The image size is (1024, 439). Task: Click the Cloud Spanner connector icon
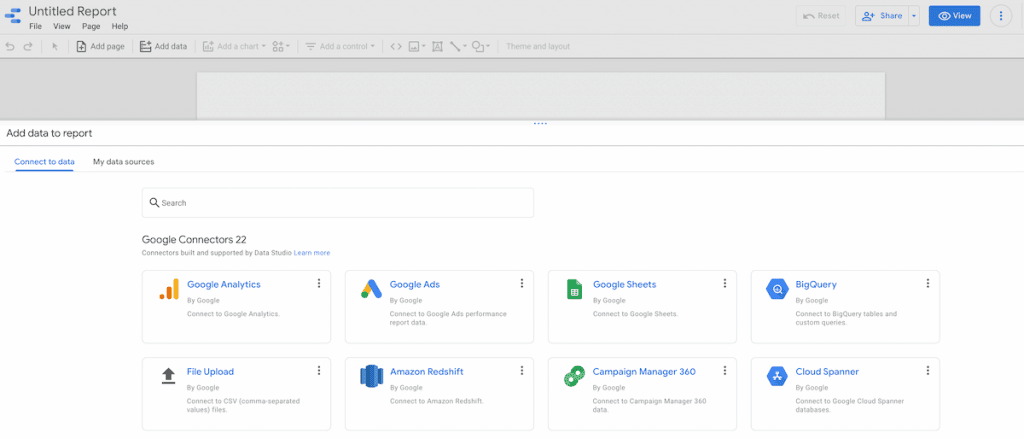point(777,376)
